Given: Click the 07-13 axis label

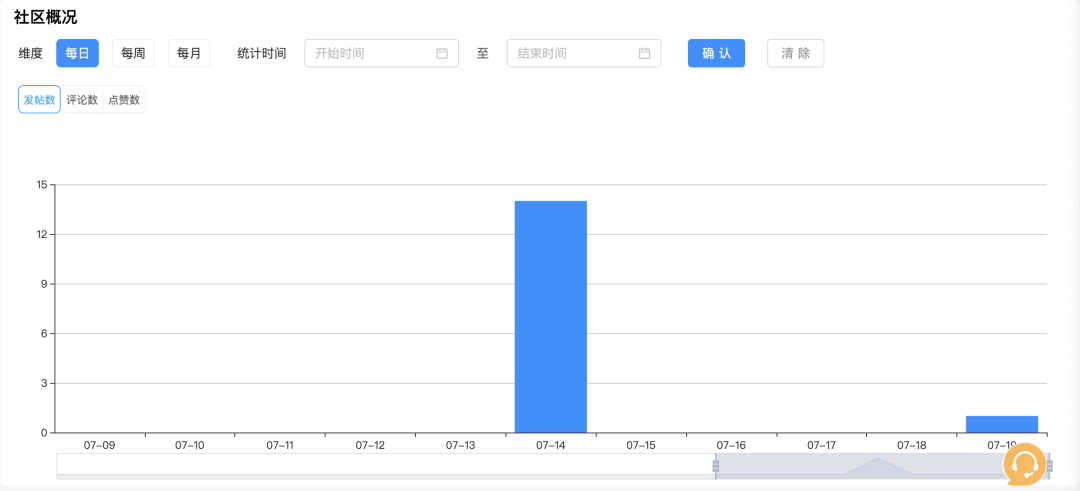Looking at the screenshot, I should [461, 446].
